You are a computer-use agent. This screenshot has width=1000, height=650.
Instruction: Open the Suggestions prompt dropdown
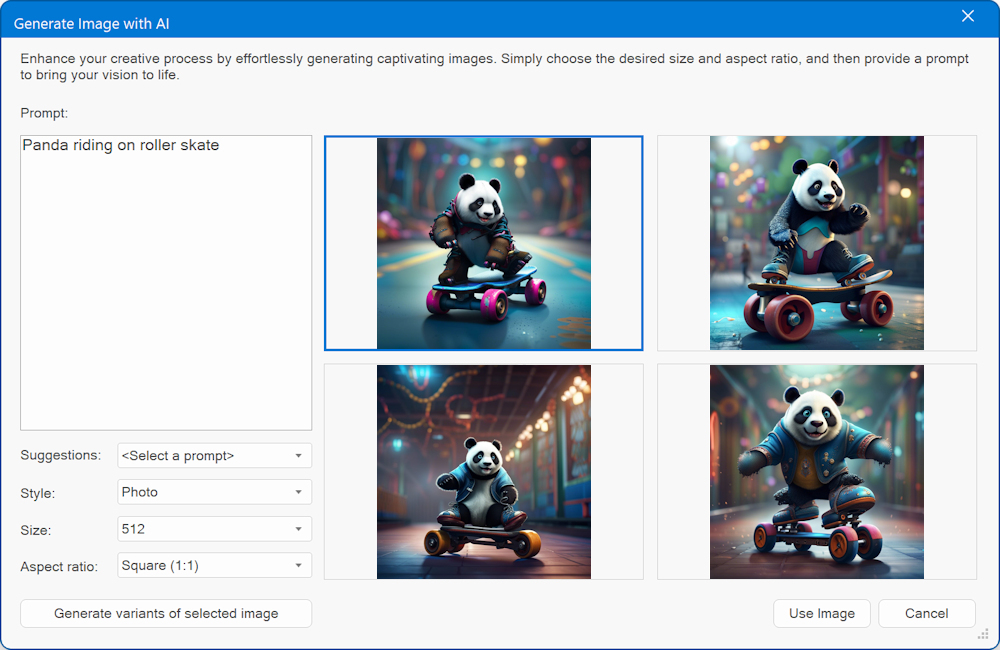[x=214, y=456]
